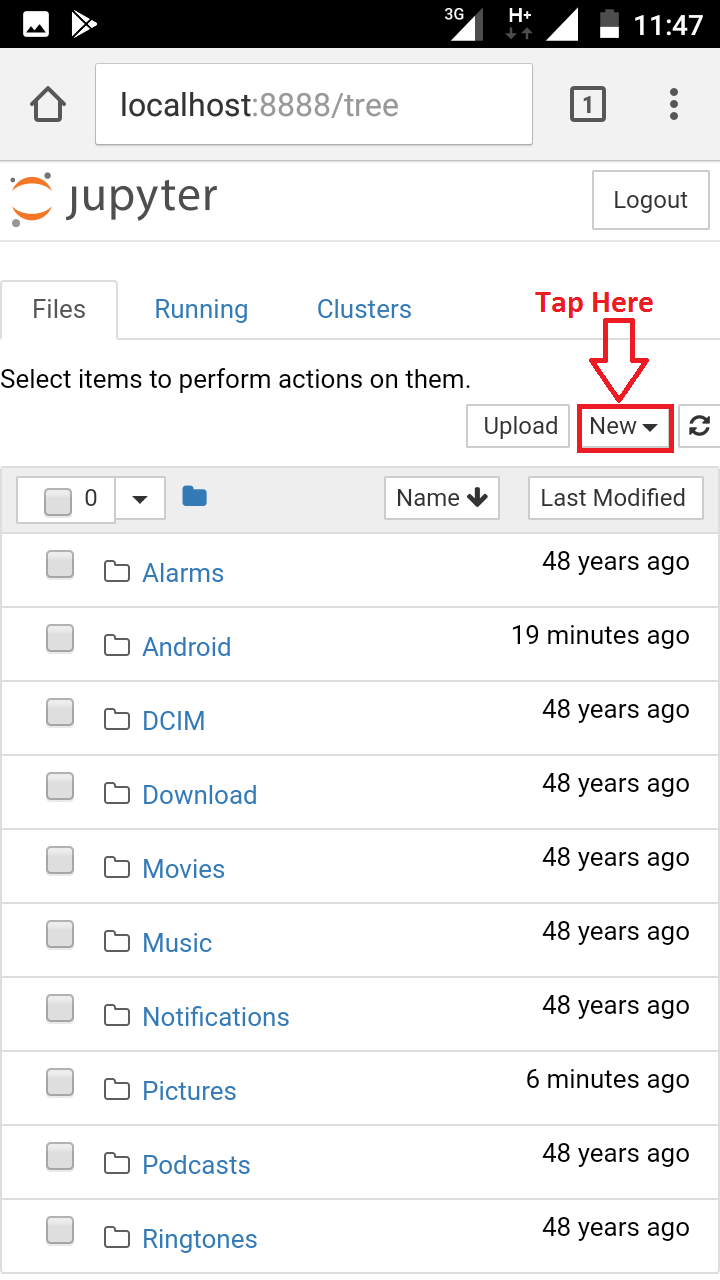This screenshot has height=1280, width=720.
Task: Open the browser overflow menu
Action: 674,103
